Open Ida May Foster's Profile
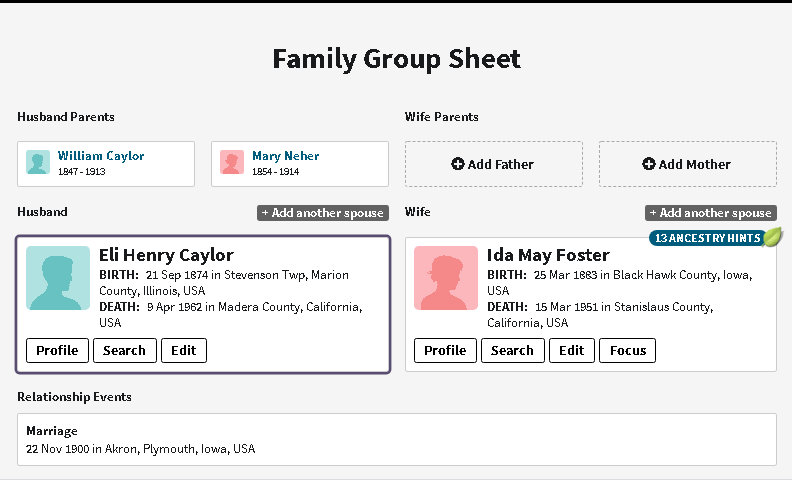Viewport: 792px width, 485px height. tap(445, 350)
